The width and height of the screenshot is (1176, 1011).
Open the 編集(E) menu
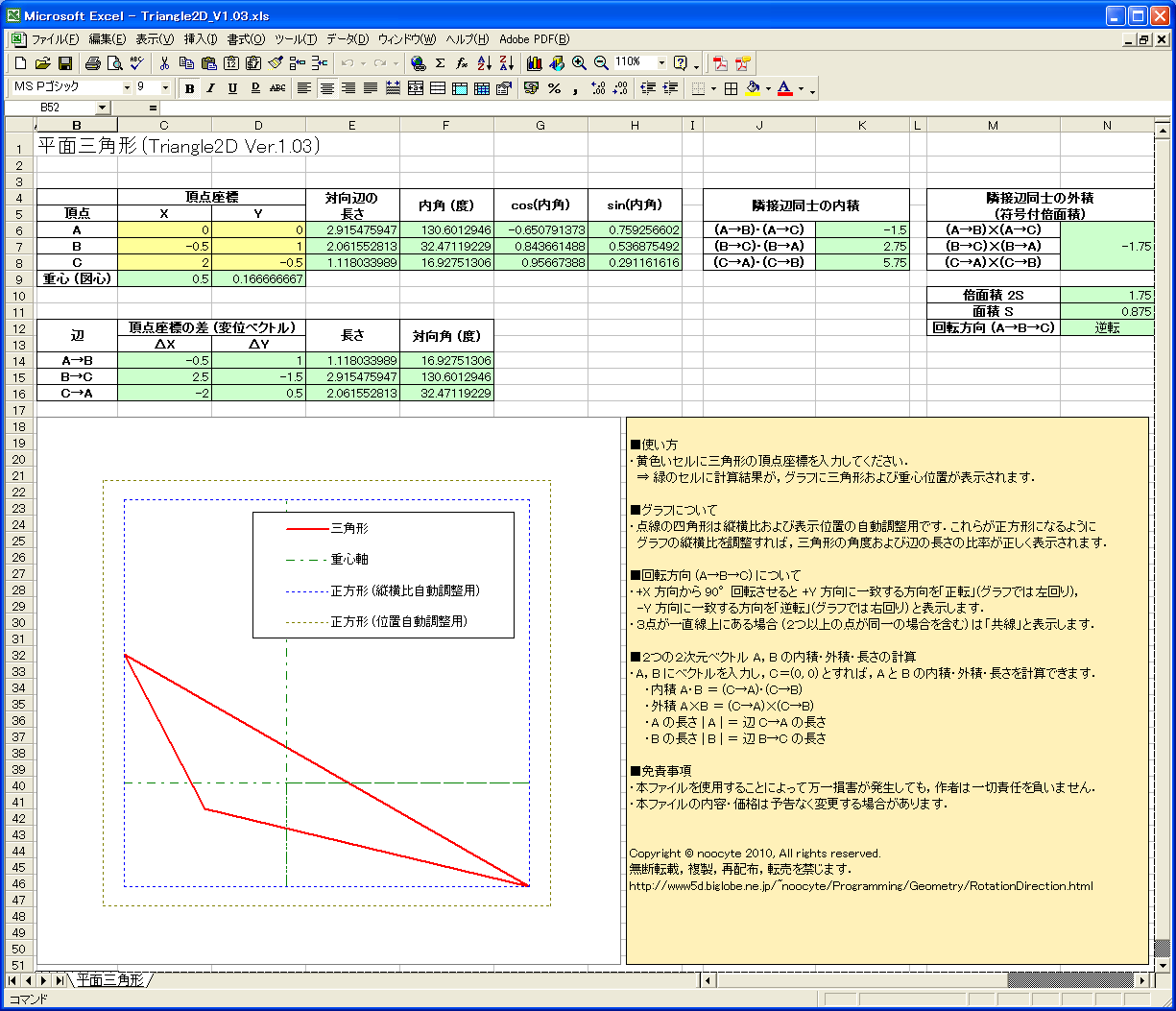[107, 39]
